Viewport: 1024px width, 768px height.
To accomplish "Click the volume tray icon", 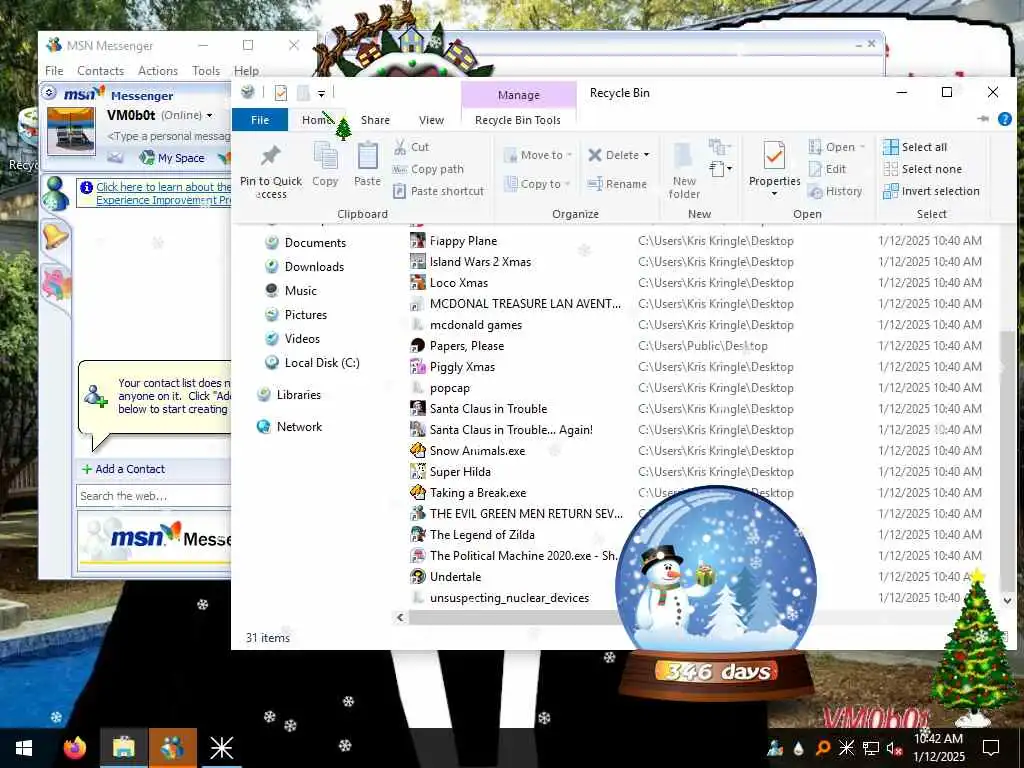I will (x=894, y=748).
